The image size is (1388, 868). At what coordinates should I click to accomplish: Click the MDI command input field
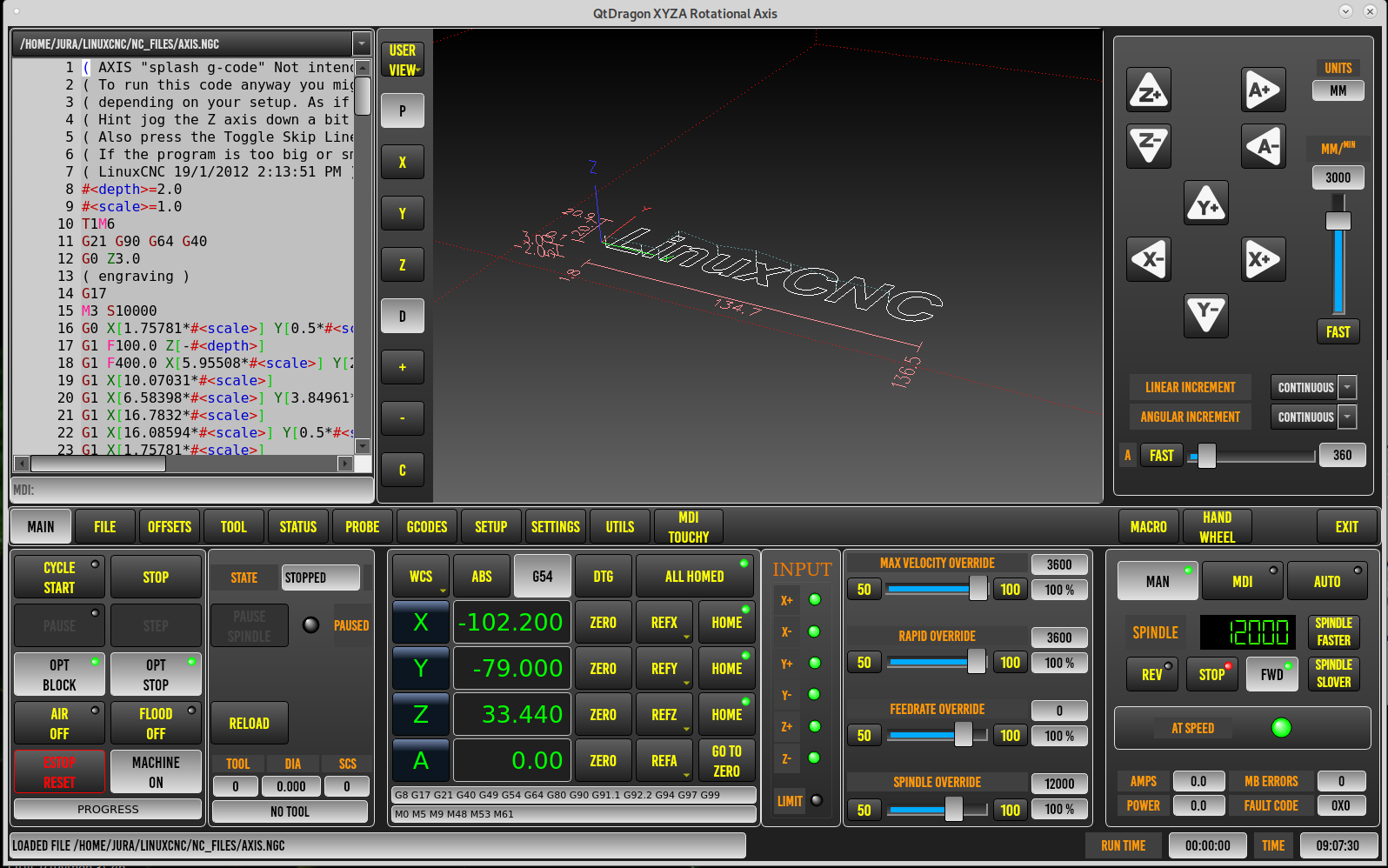(x=192, y=490)
